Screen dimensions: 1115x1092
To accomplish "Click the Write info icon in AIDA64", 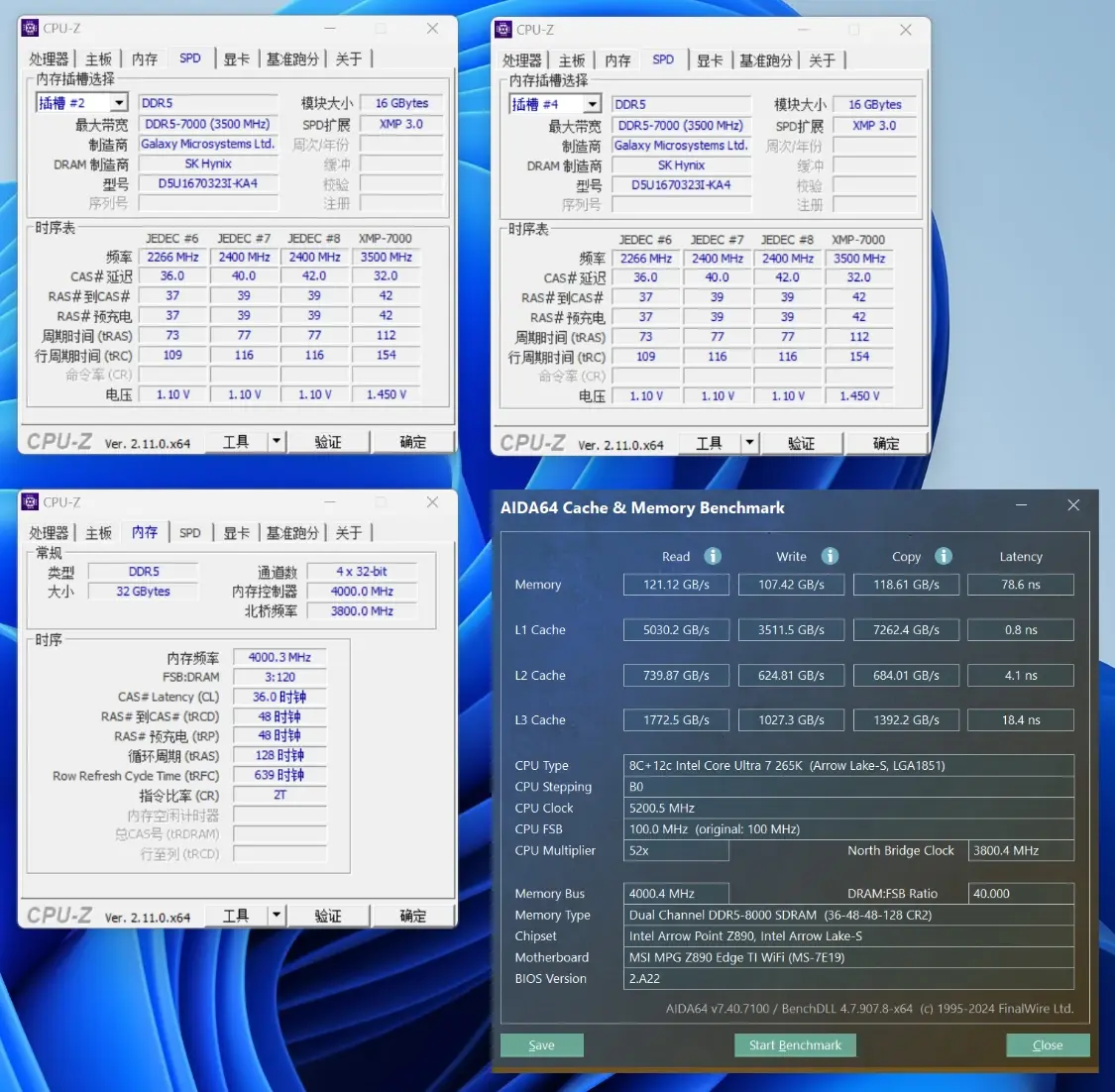I will (x=830, y=556).
